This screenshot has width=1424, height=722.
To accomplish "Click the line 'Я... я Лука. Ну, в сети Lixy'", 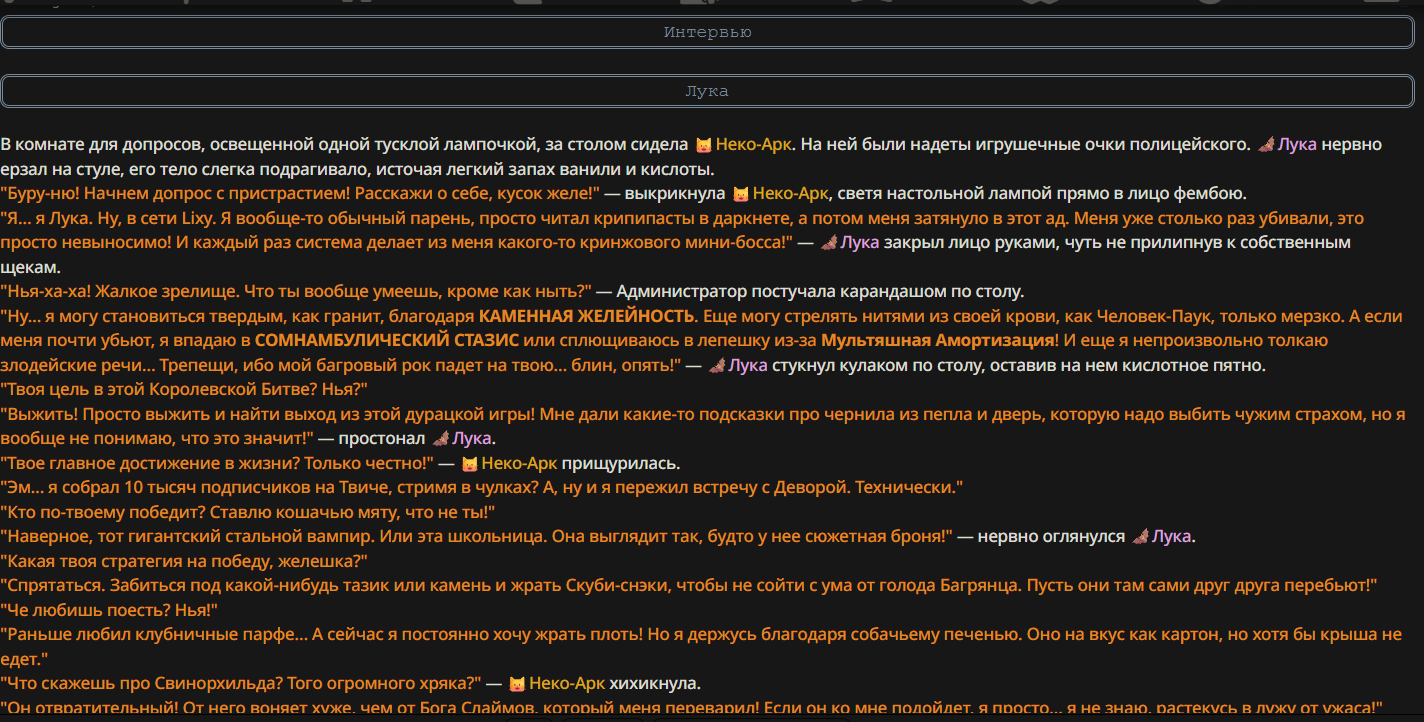I will point(682,231).
